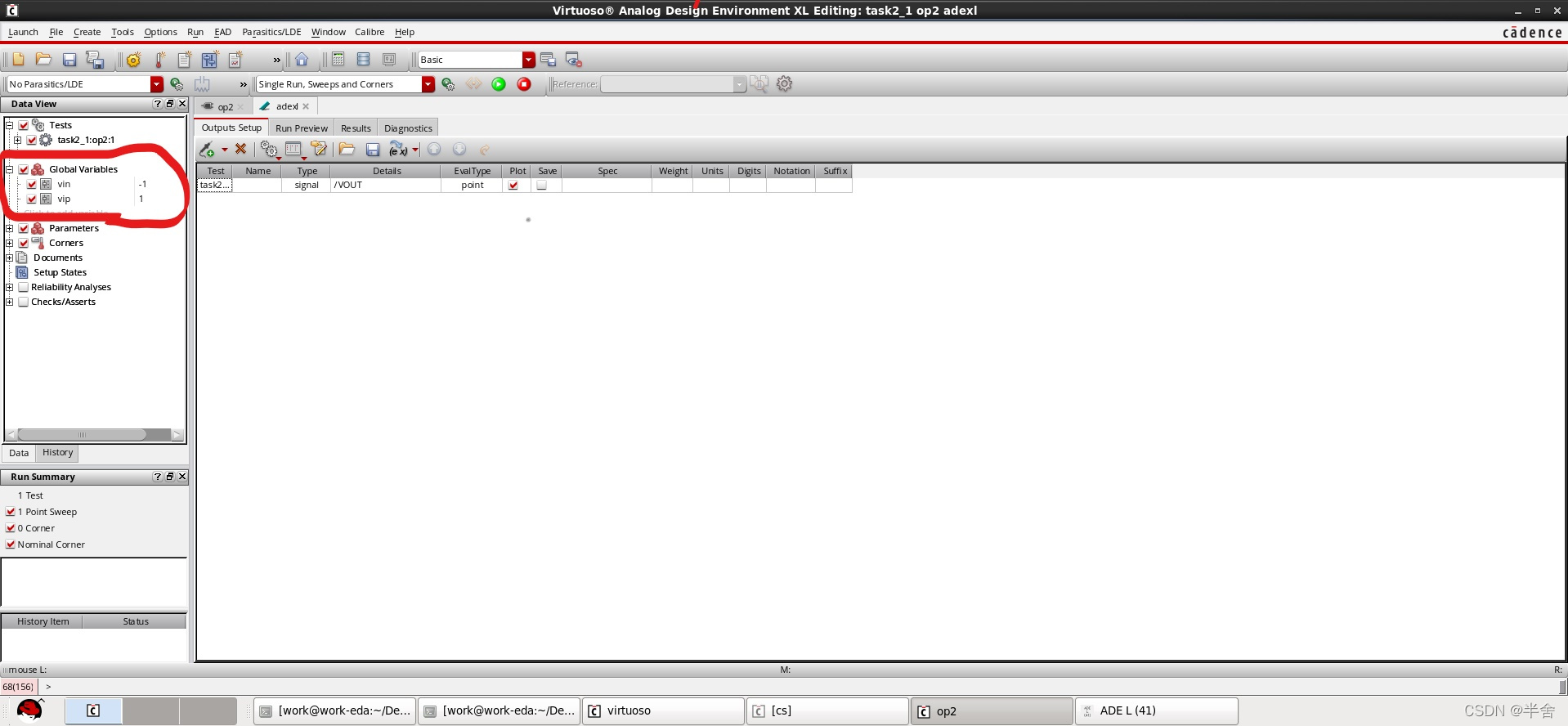Click the notepad with pencil edit icon
Screen dimensions: 1568x726
tap(319, 149)
